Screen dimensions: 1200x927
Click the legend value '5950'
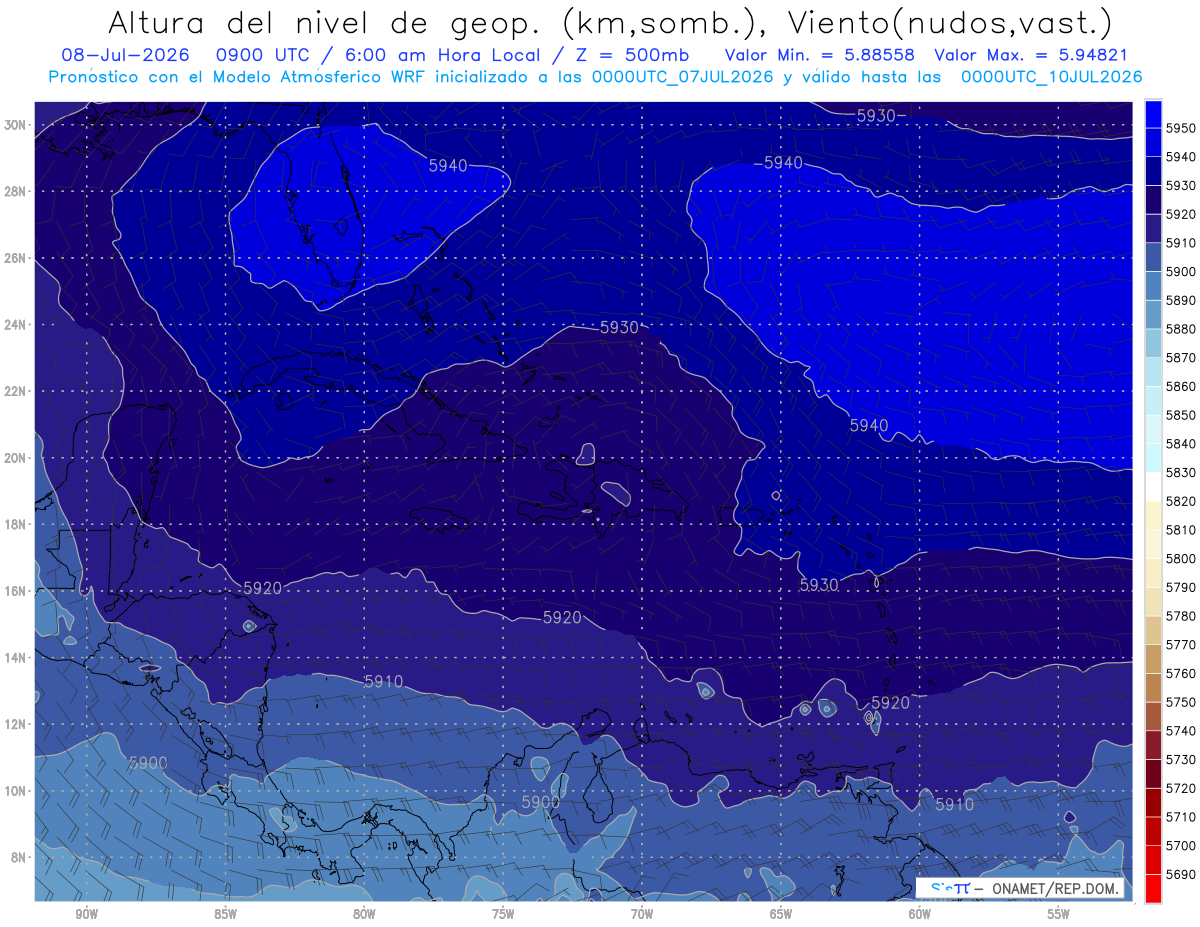click(x=1181, y=128)
